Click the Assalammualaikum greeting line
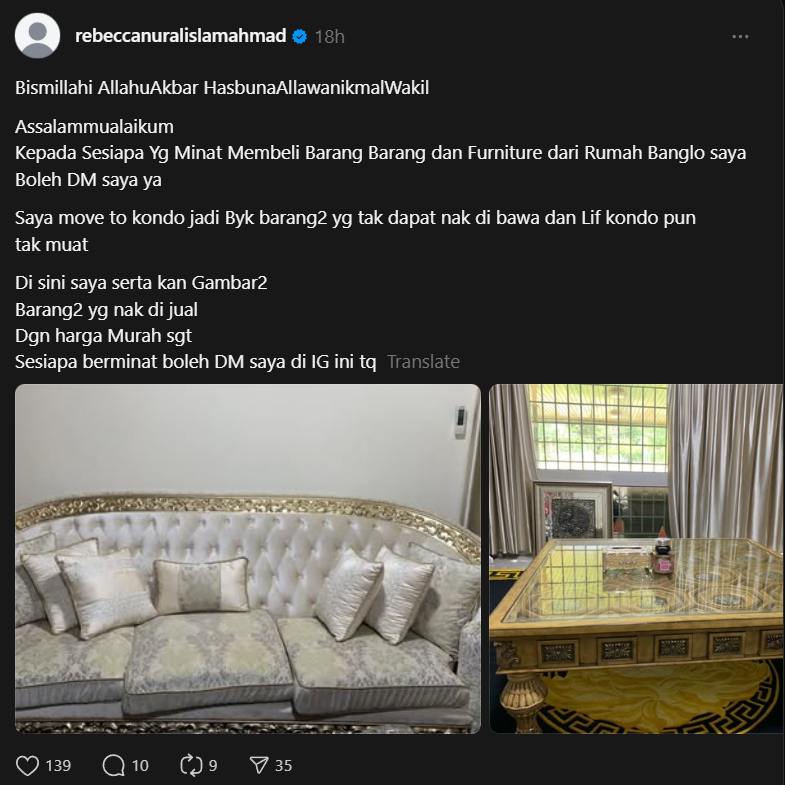The width and height of the screenshot is (785, 785). point(94,127)
